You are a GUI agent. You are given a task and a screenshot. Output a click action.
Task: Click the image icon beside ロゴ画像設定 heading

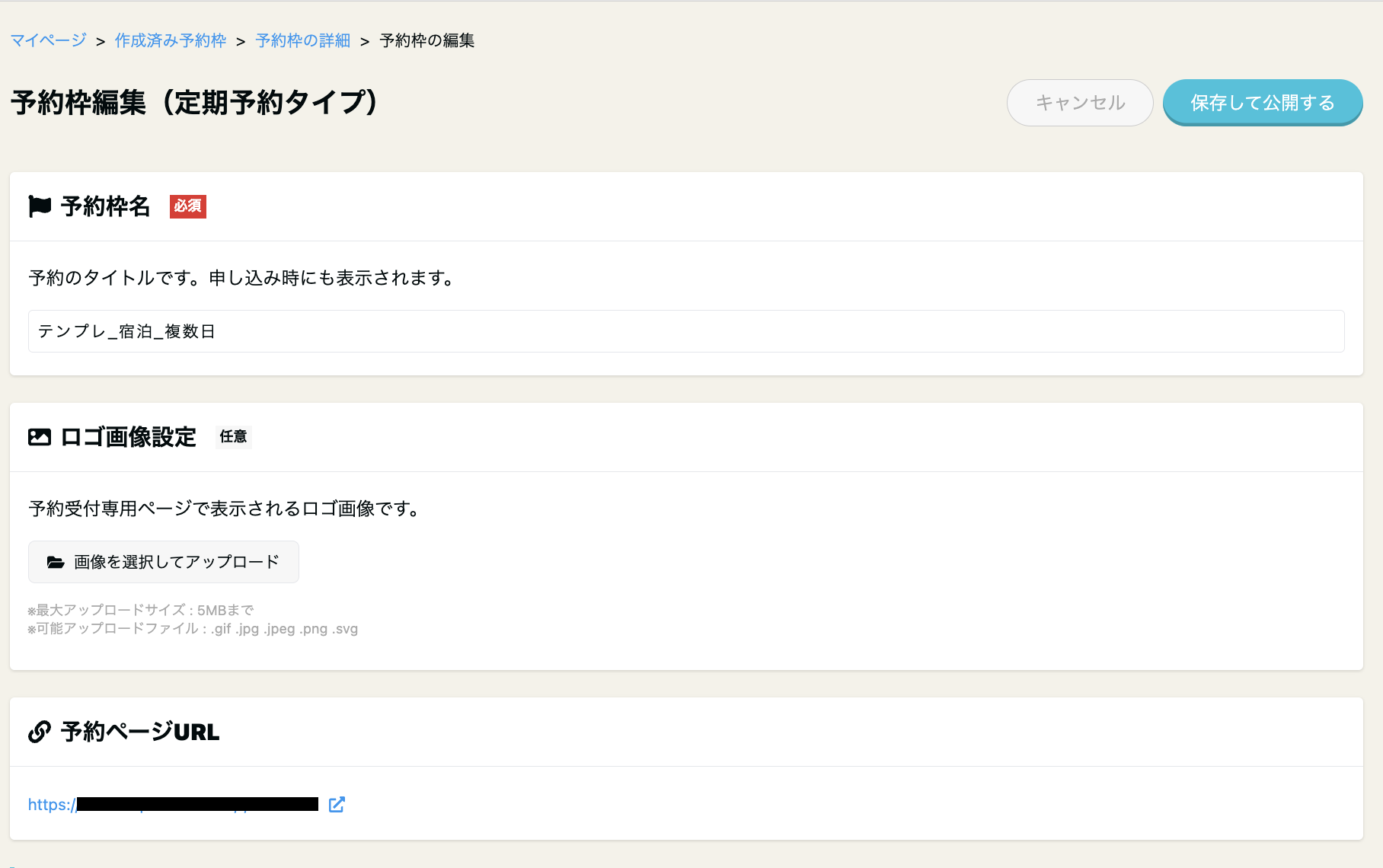[x=40, y=436]
